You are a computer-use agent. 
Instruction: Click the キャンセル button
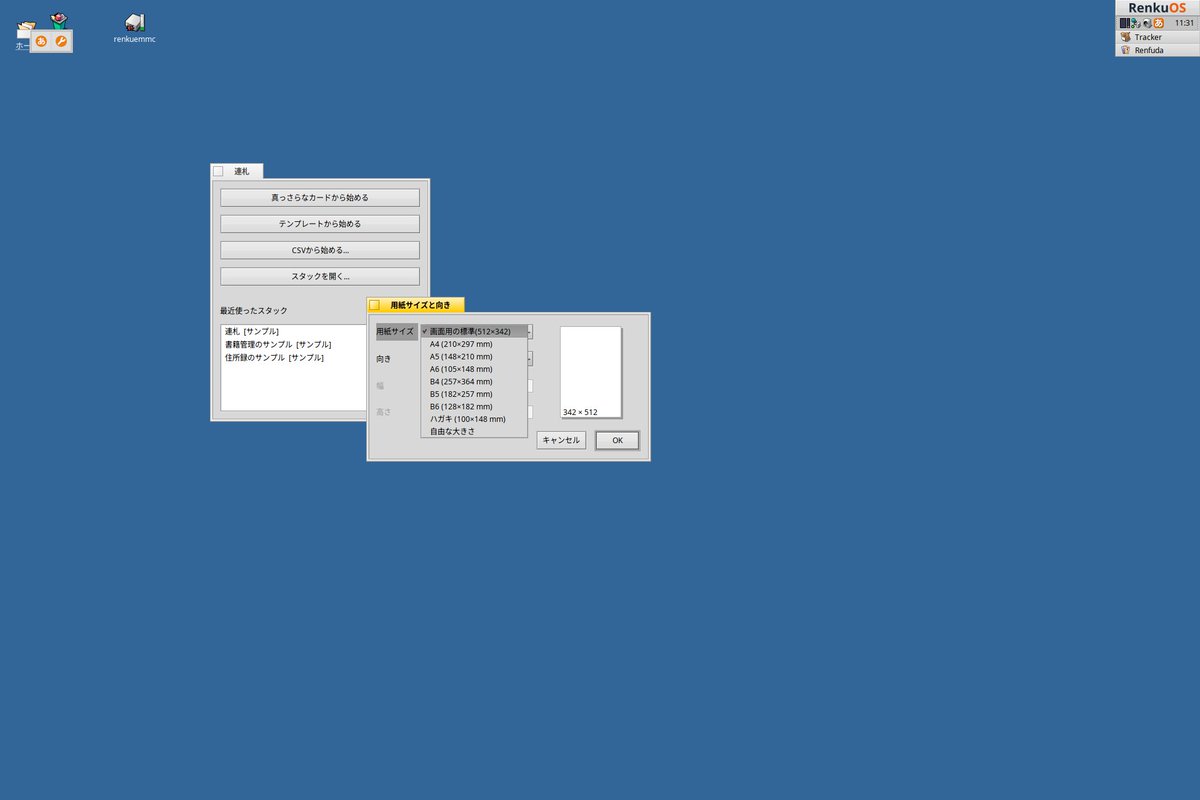click(561, 440)
